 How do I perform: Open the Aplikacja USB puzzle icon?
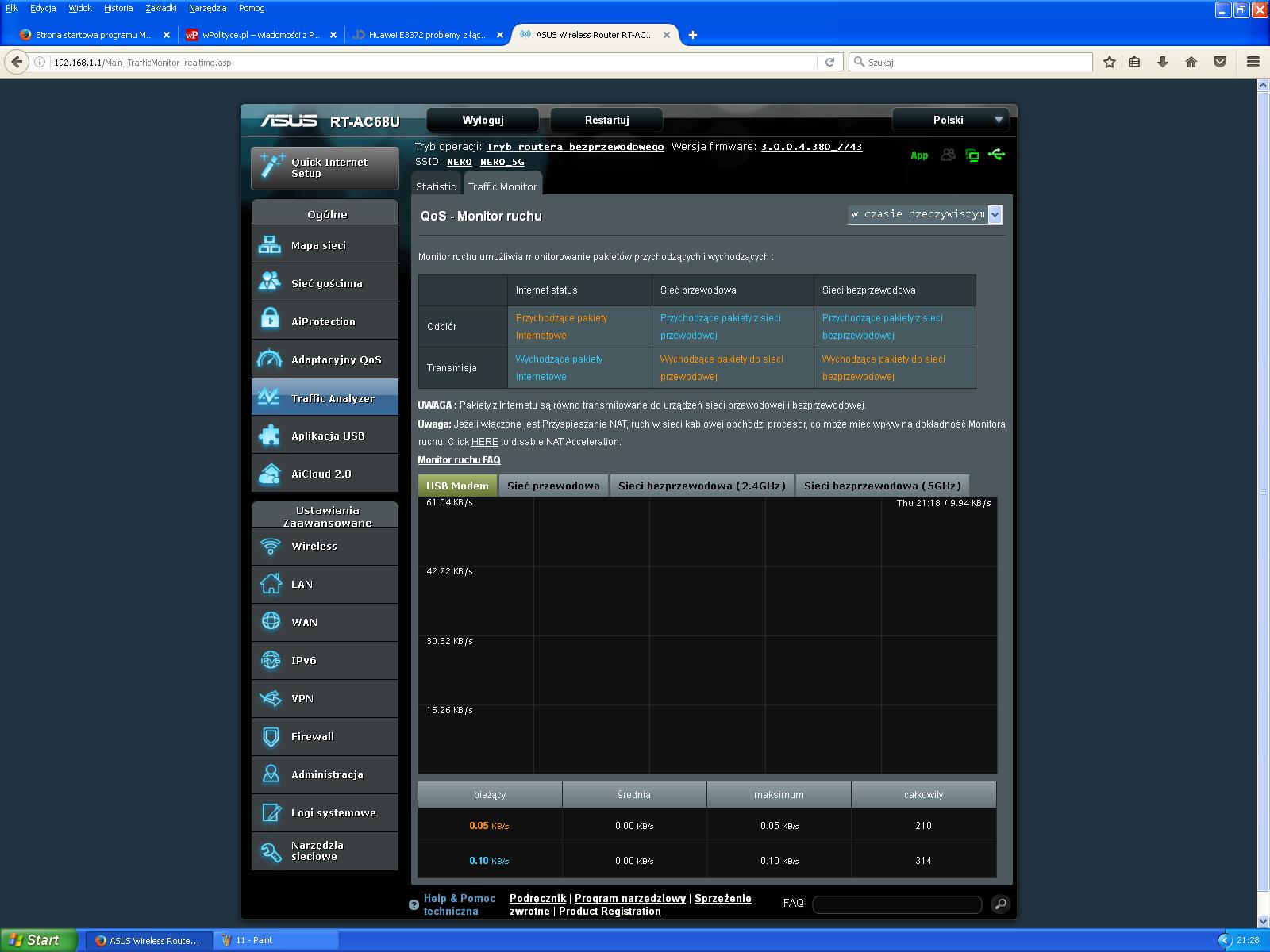click(x=270, y=436)
